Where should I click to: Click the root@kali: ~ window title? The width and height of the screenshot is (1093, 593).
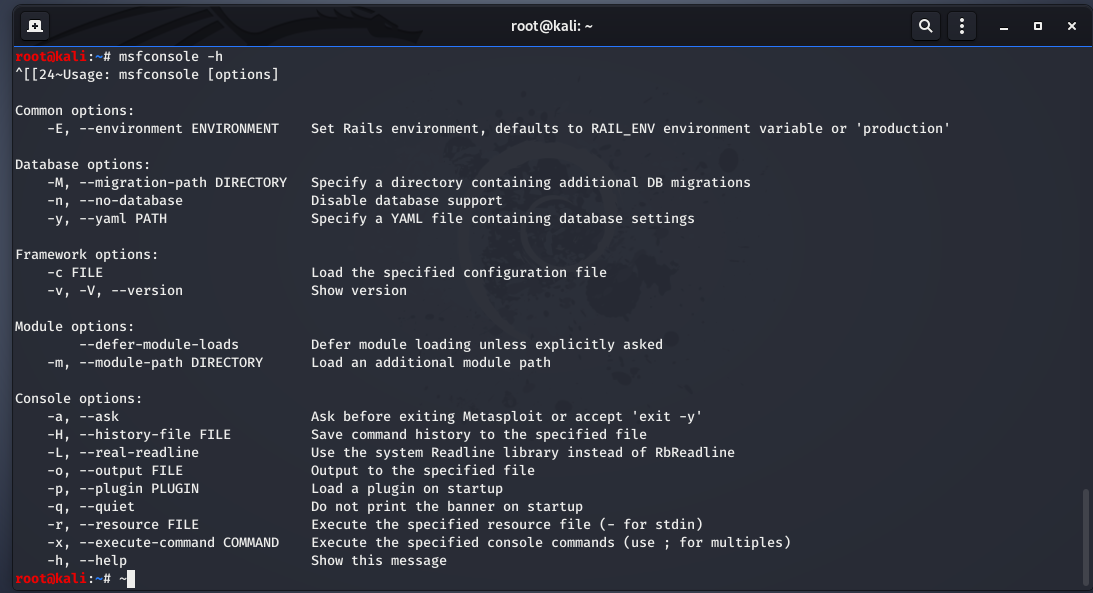(551, 26)
